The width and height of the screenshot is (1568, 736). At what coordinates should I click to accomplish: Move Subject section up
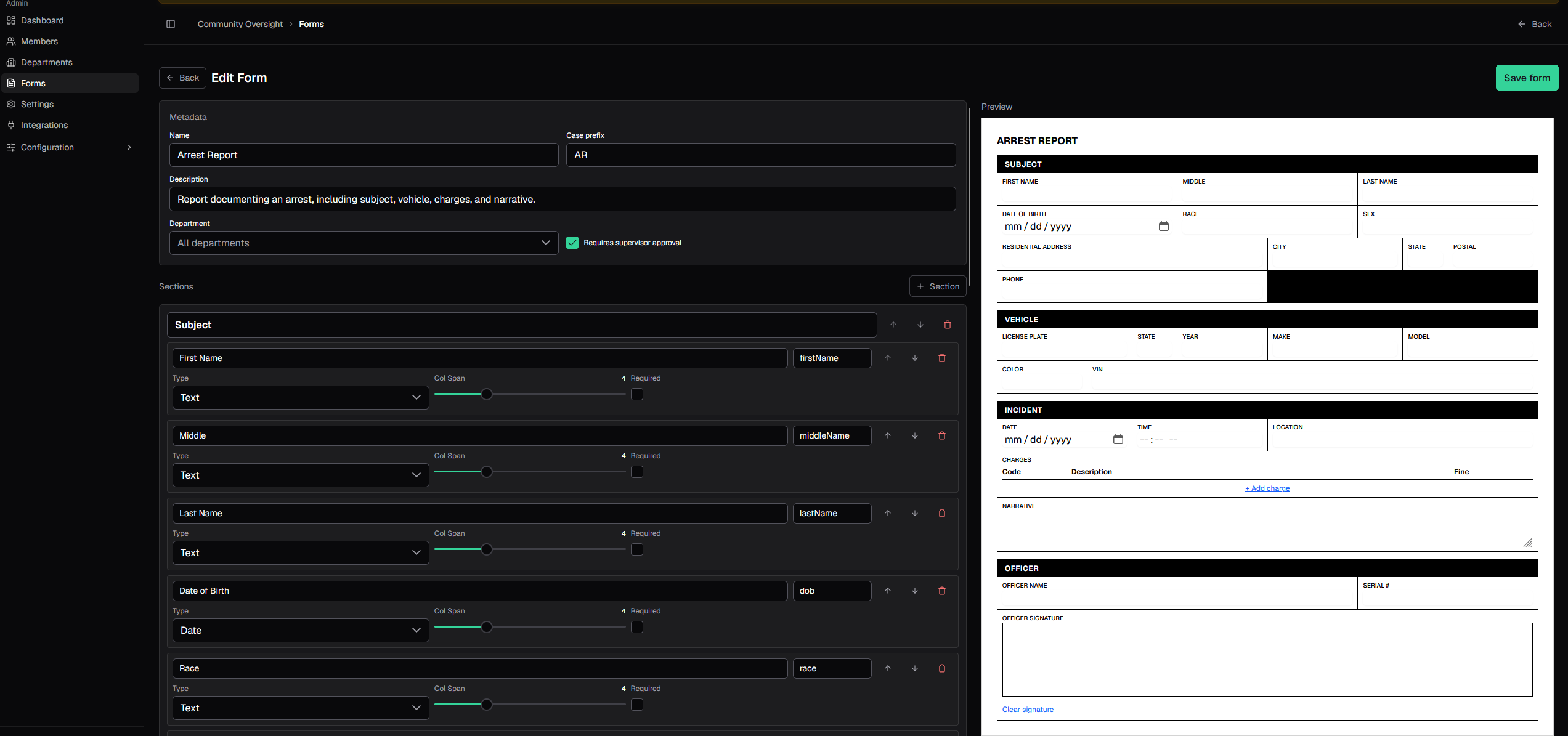pyautogui.click(x=893, y=325)
